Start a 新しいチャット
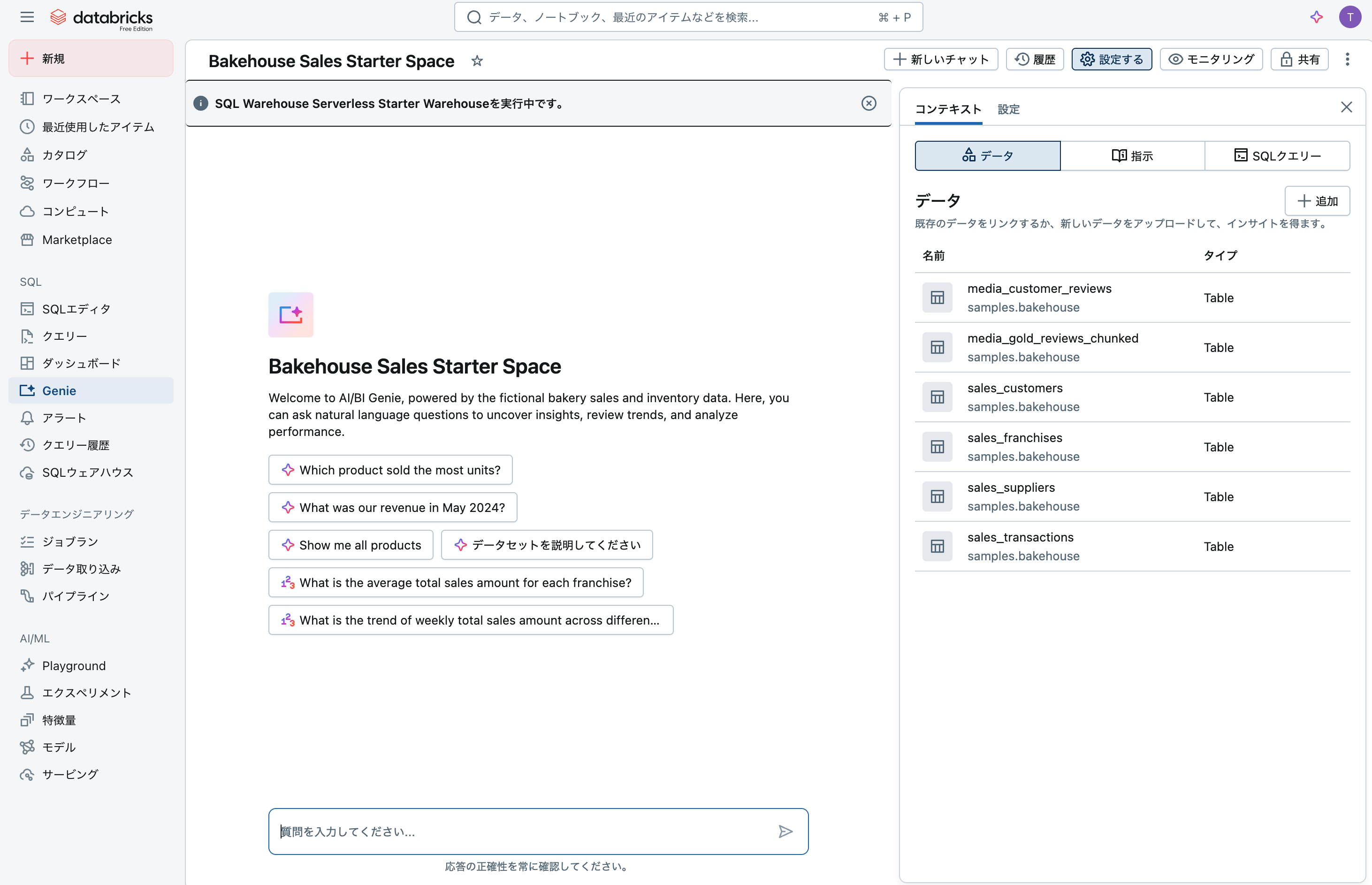Image resolution: width=1372 pixels, height=885 pixels. point(940,59)
